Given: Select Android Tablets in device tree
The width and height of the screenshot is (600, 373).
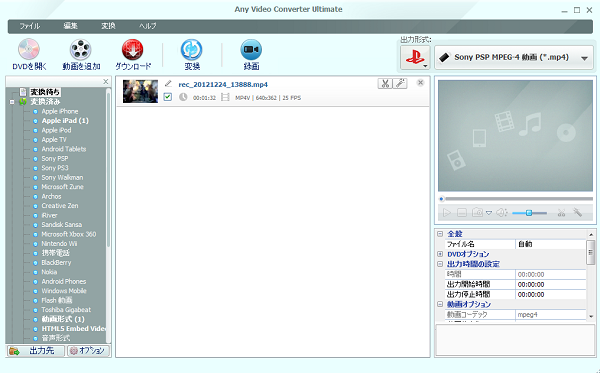Looking at the screenshot, I should [x=64, y=149].
